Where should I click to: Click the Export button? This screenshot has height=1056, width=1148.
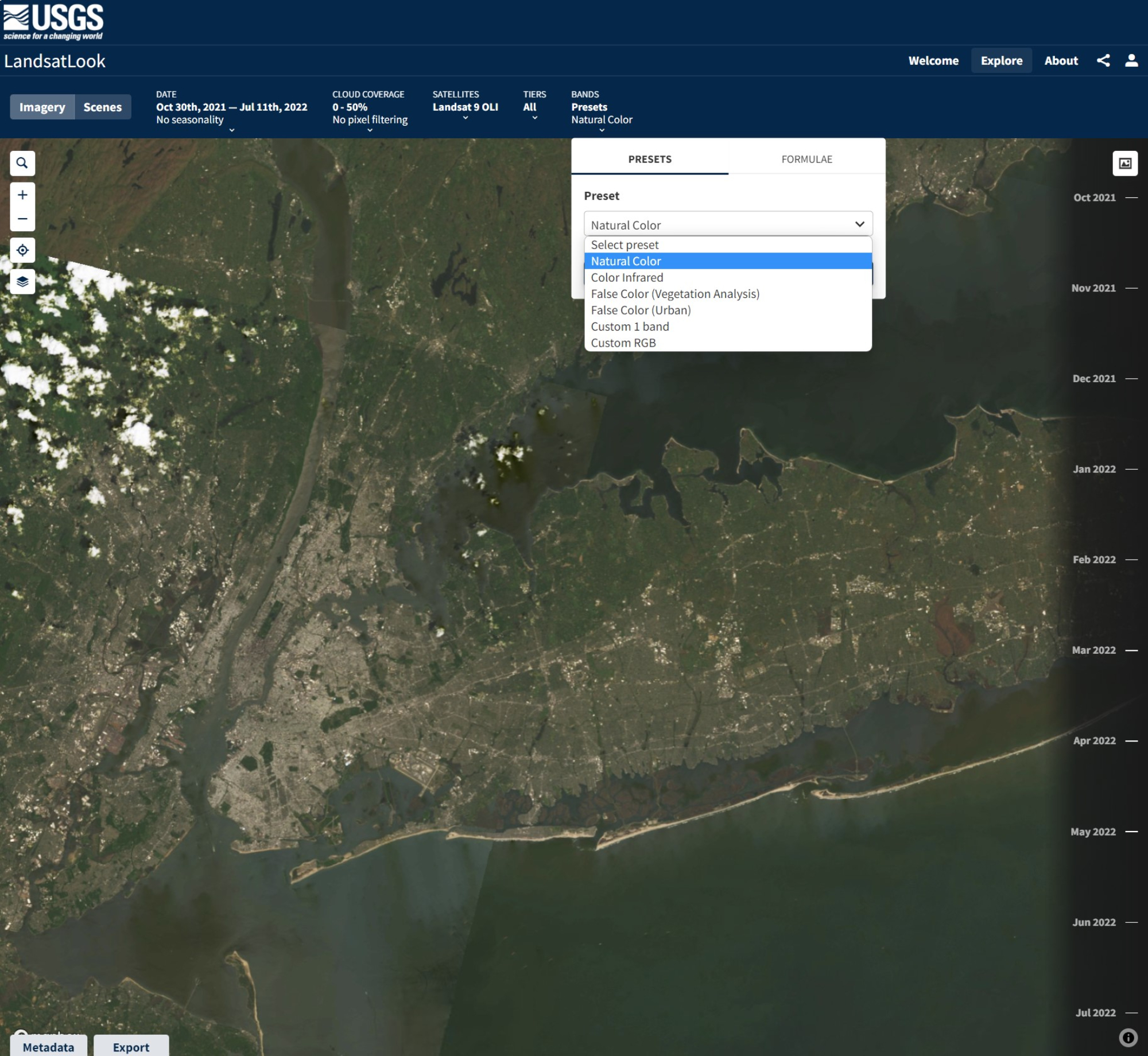(131, 1047)
